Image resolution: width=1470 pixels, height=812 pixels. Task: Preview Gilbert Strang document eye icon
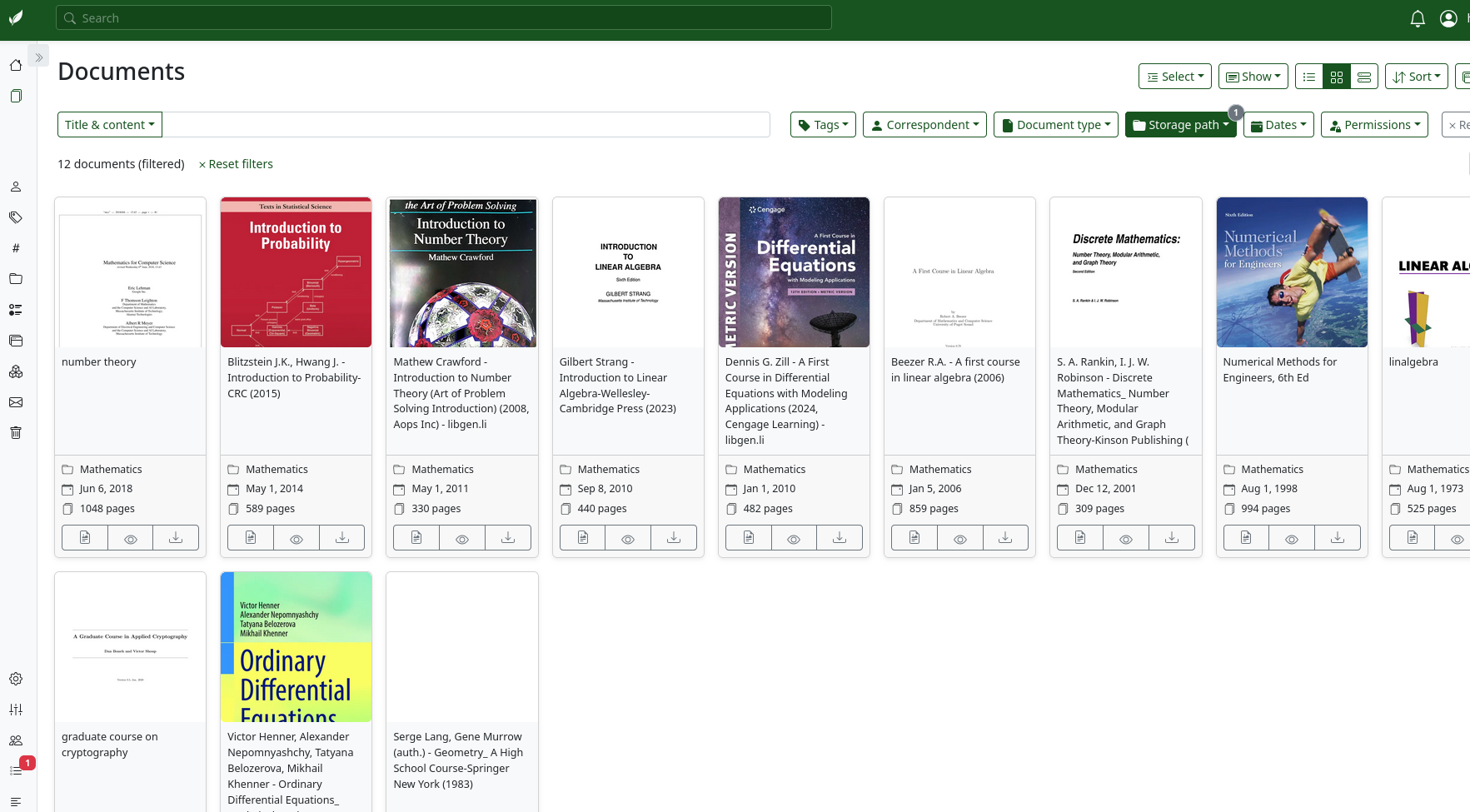coord(628,538)
